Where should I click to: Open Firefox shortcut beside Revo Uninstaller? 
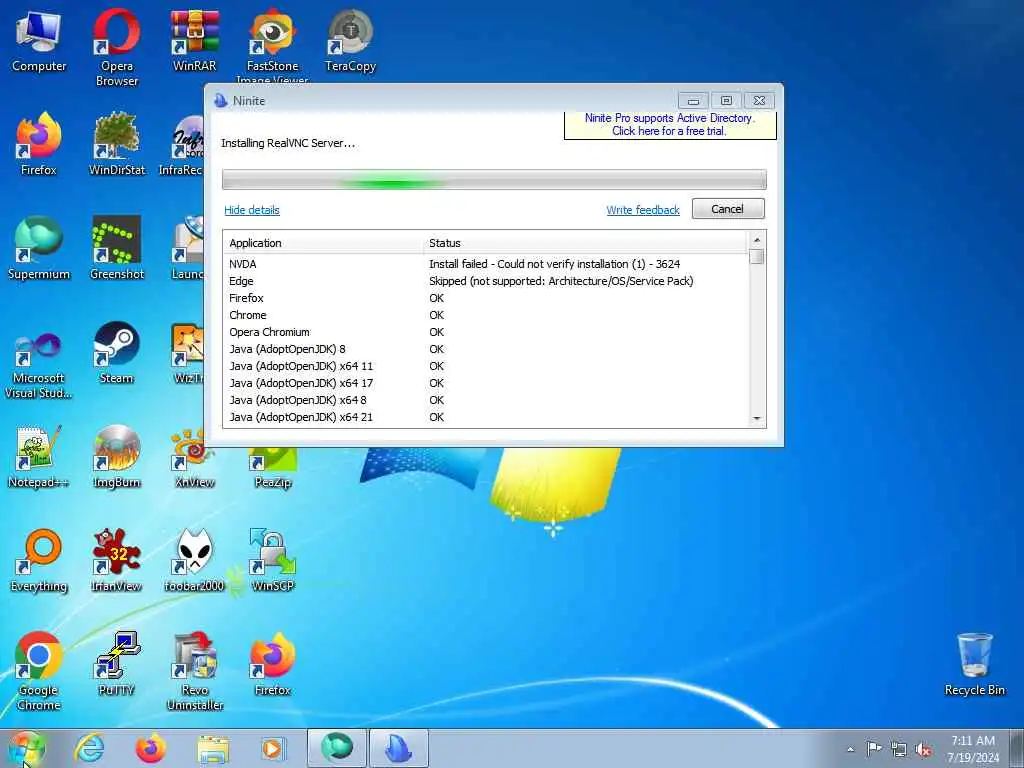pos(273,664)
